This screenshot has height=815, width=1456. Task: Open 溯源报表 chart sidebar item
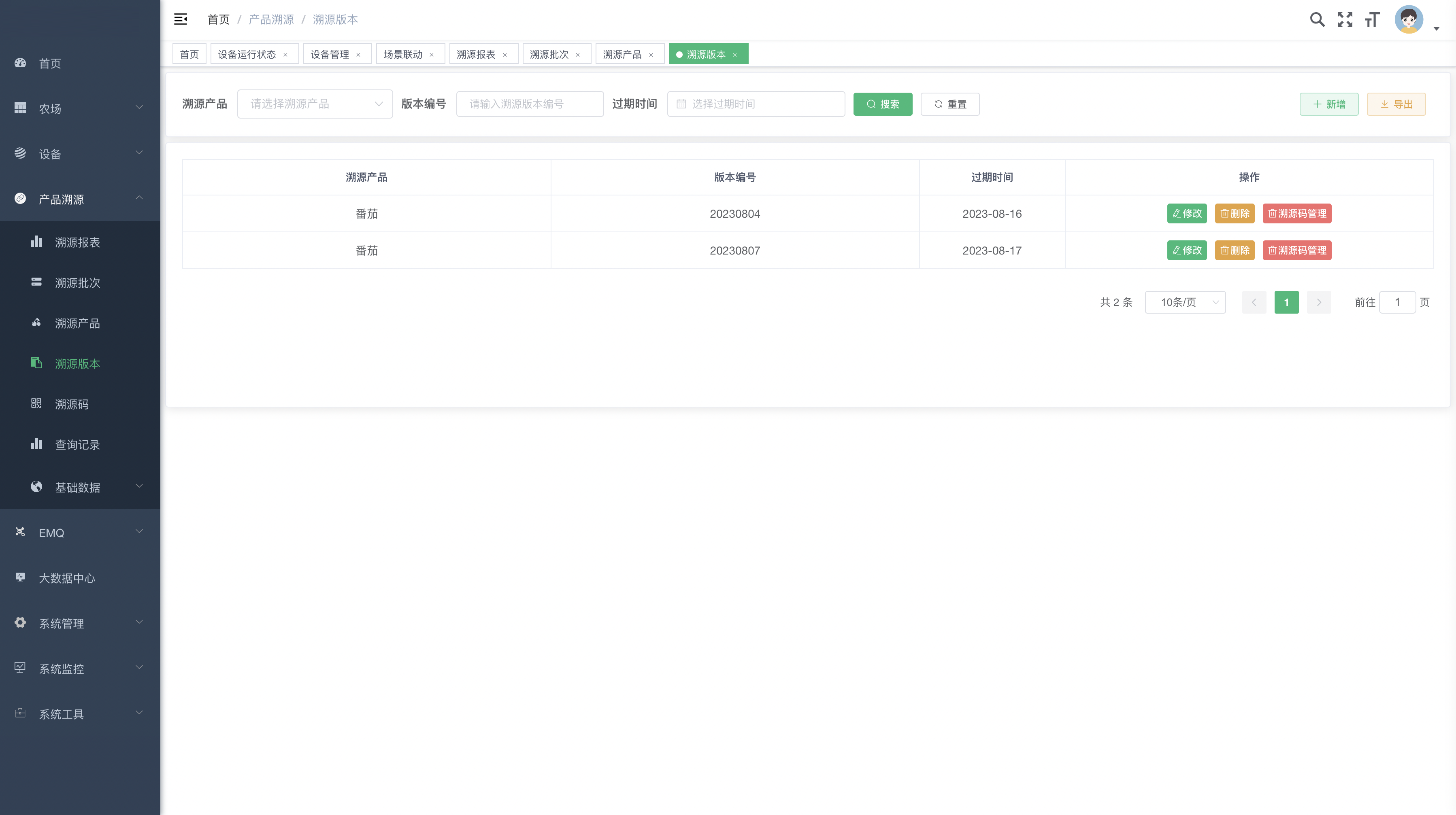[77, 242]
